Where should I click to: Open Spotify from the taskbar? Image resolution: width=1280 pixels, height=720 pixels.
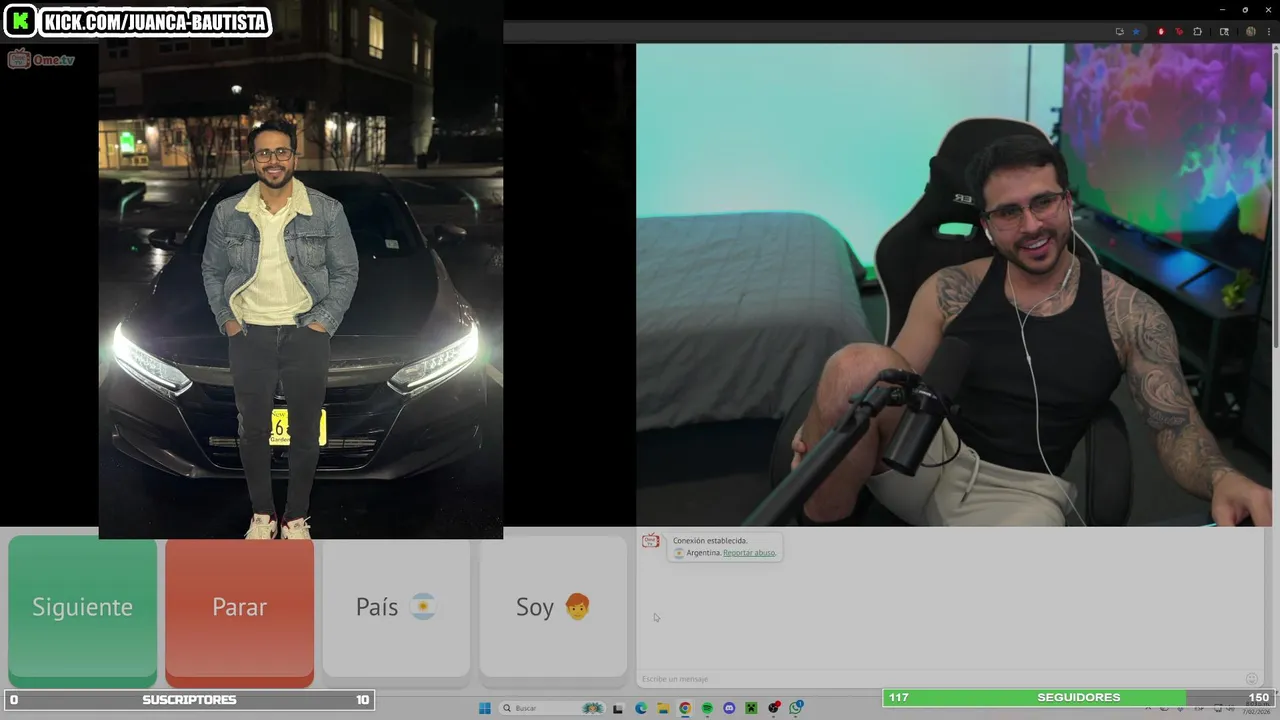click(x=707, y=708)
